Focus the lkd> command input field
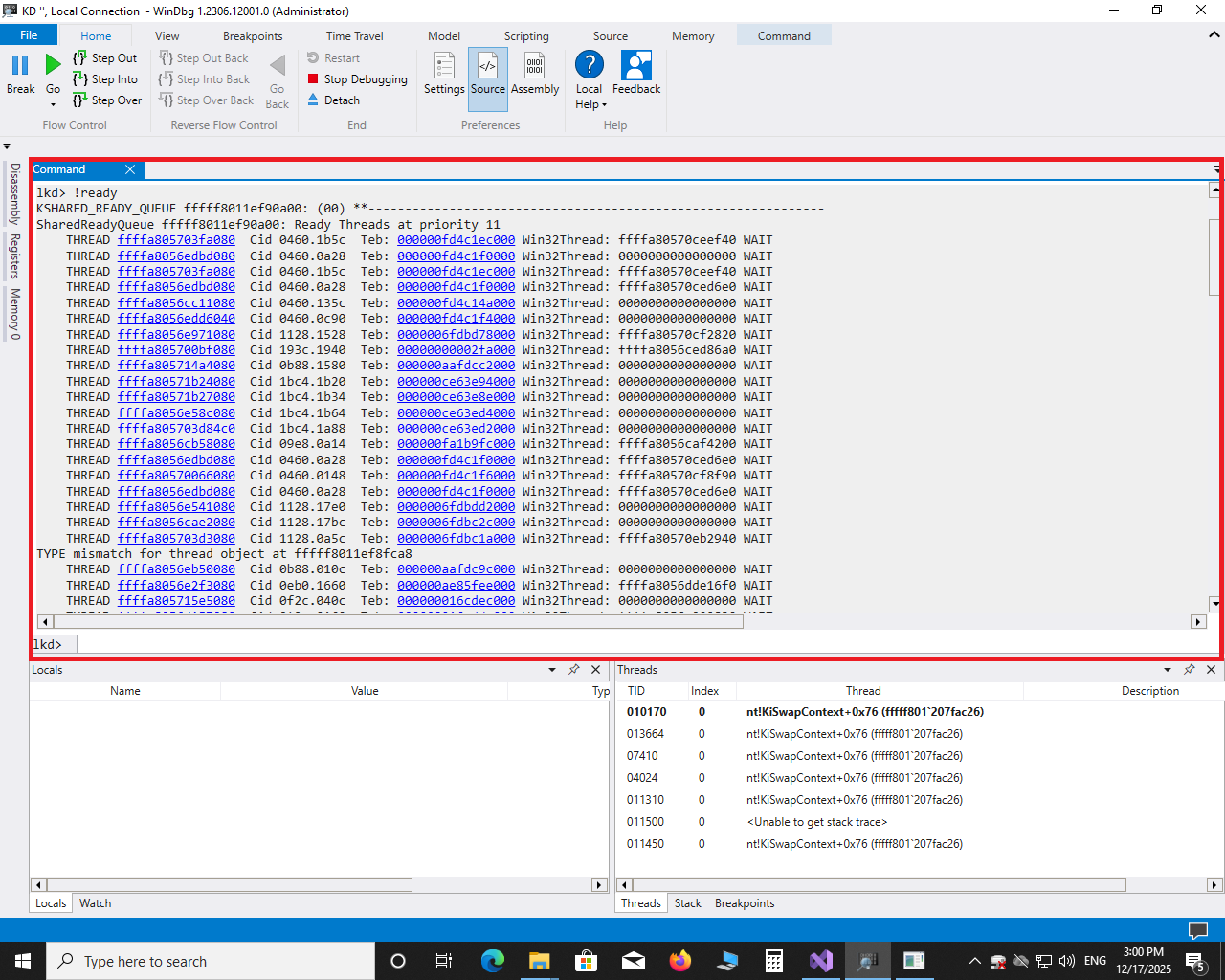This screenshot has height=980, width=1225. pyautogui.click(x=641, y=644)
